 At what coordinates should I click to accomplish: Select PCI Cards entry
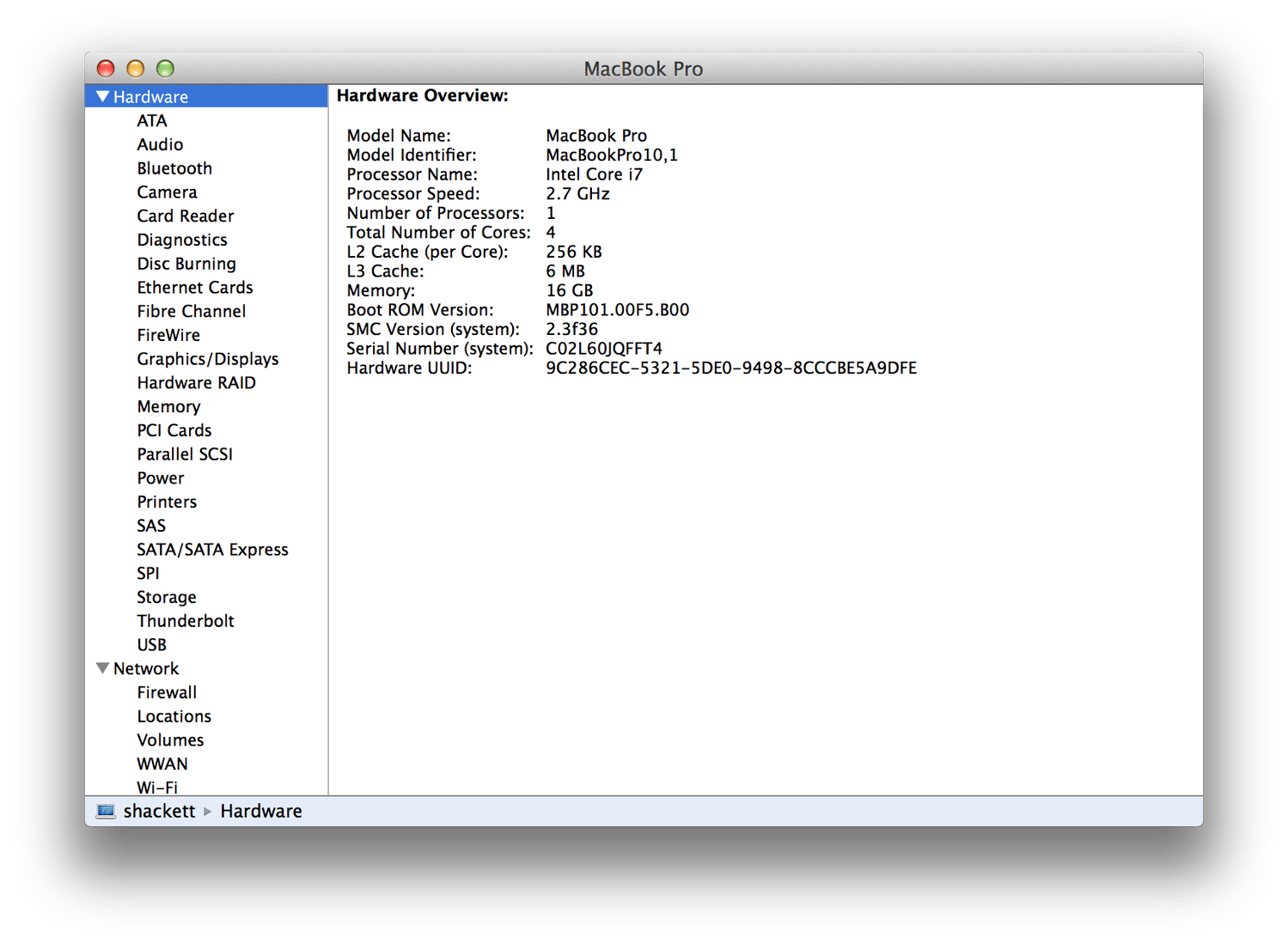[174, 430]
